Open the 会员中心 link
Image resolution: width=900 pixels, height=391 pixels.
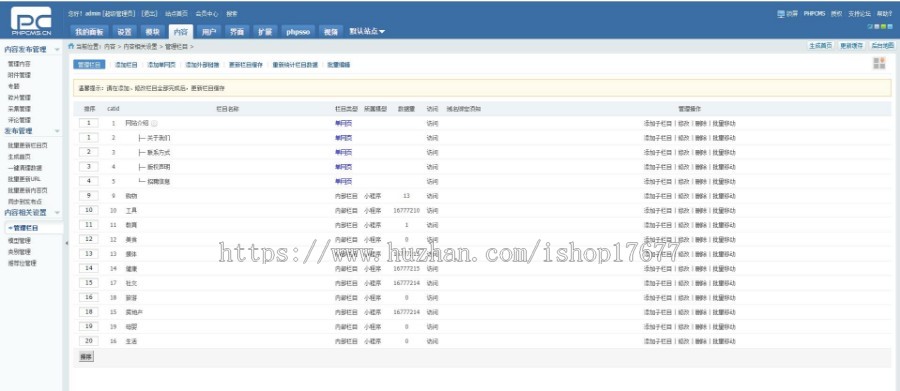[x=207, y=13]
